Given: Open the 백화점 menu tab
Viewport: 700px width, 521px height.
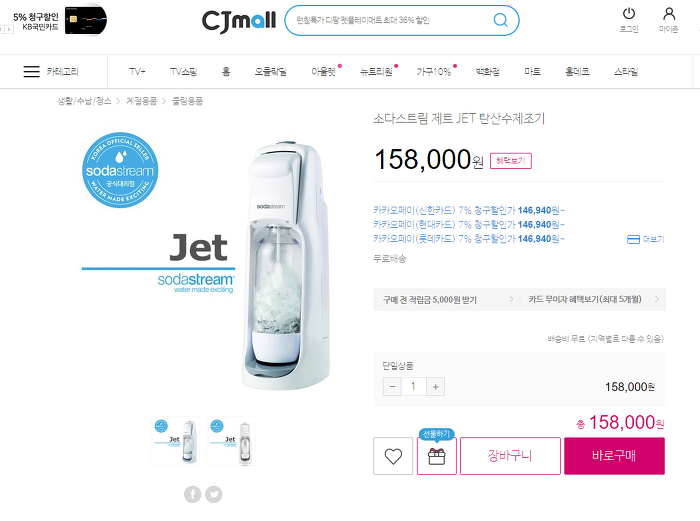Looking at the screenshot, I should pos(488,71).
